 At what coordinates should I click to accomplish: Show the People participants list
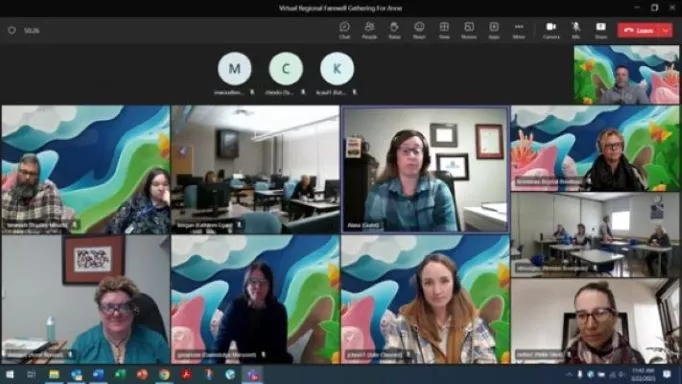tap(369, 30)
